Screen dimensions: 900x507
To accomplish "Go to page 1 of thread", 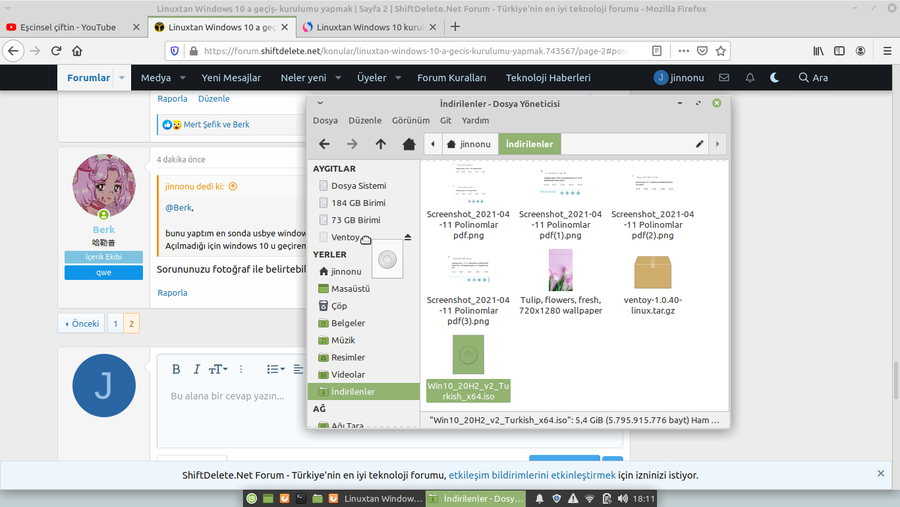I will pyautogui.click(x=115, y=324).
